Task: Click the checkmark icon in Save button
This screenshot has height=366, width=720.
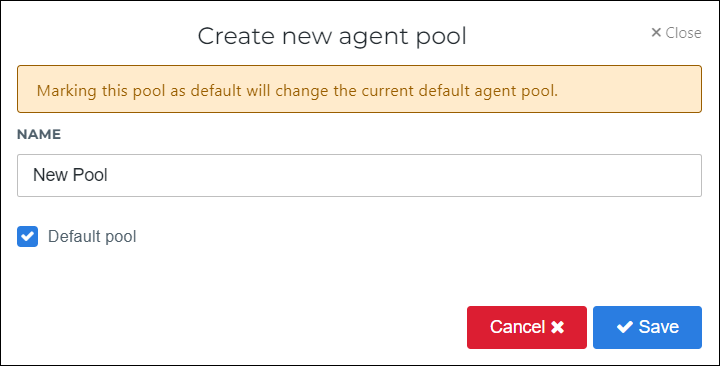Action: [x=624, y=327]
